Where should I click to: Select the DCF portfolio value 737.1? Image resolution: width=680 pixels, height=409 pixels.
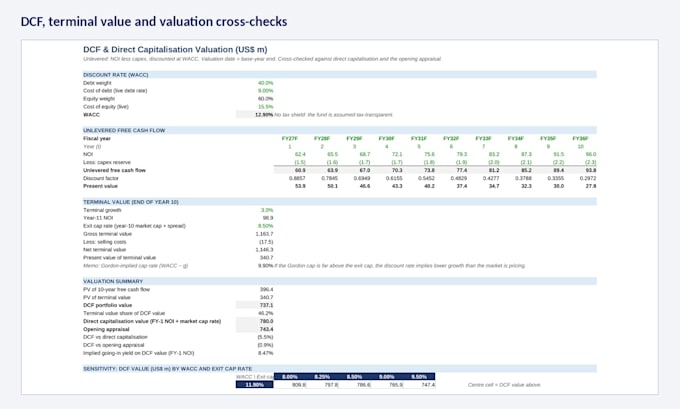255,305
